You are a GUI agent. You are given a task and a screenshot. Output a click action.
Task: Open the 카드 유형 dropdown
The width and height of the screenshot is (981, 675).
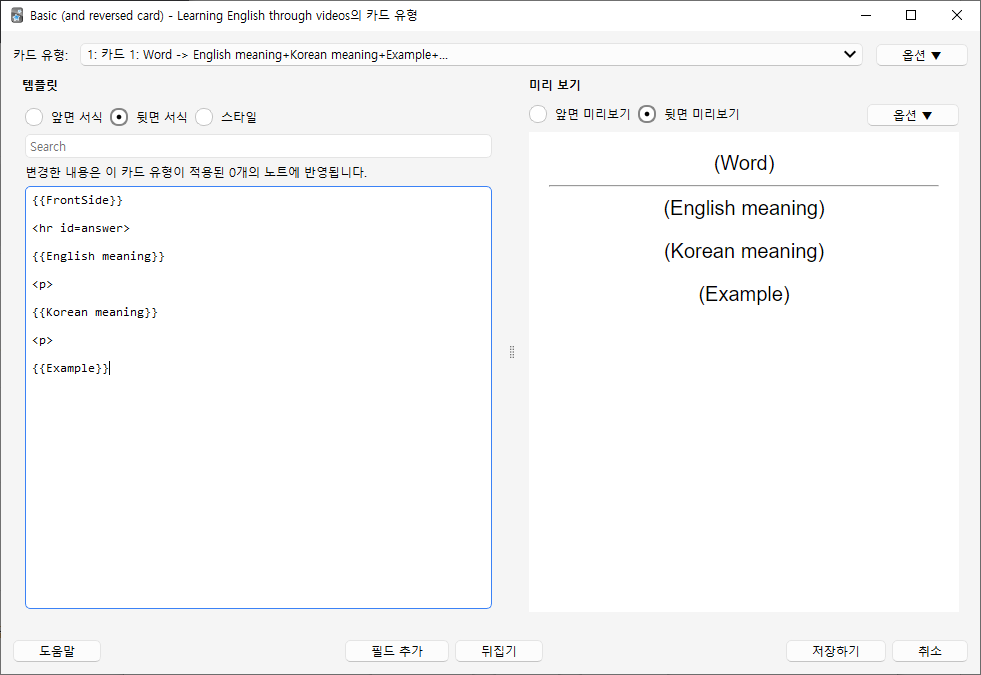click(x=471, y=54)
